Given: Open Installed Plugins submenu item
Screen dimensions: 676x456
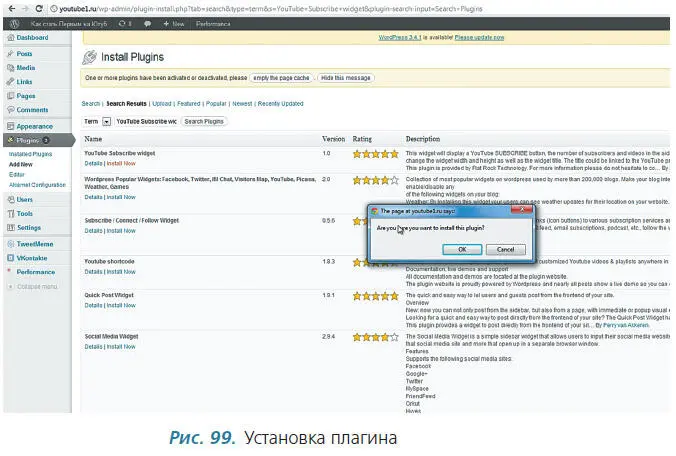Looking at the screenshot, I should [x=30, y=154].
